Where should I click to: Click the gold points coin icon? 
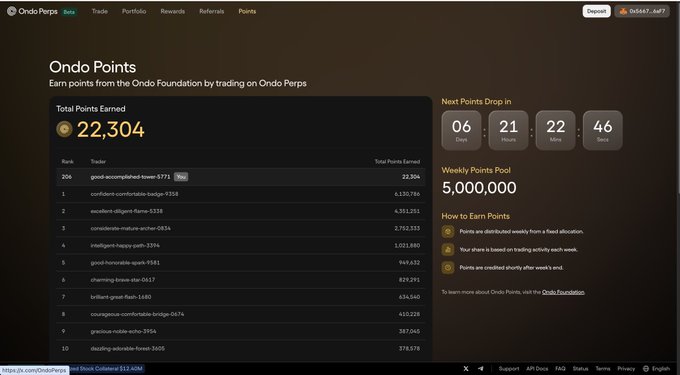point(64,129)
